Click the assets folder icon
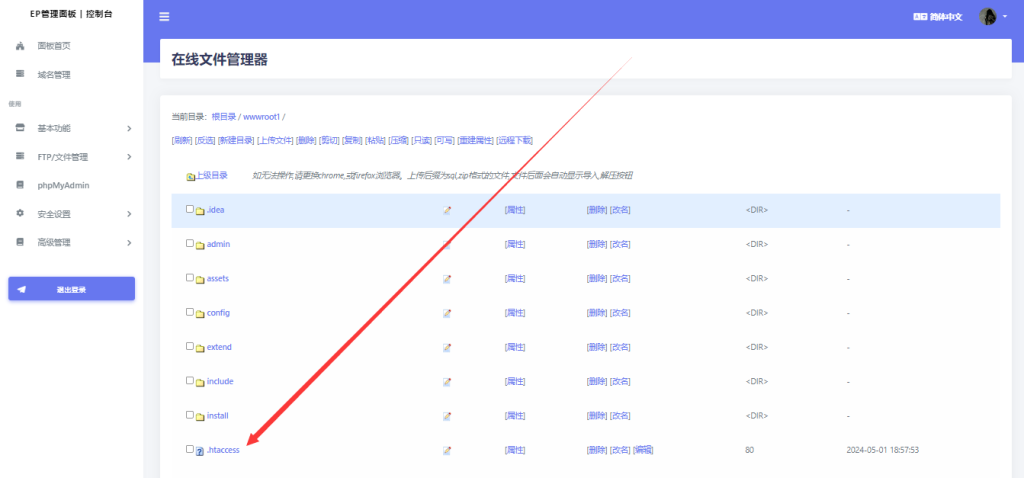Screen dimensions: 1024x478 click(200, 279)
